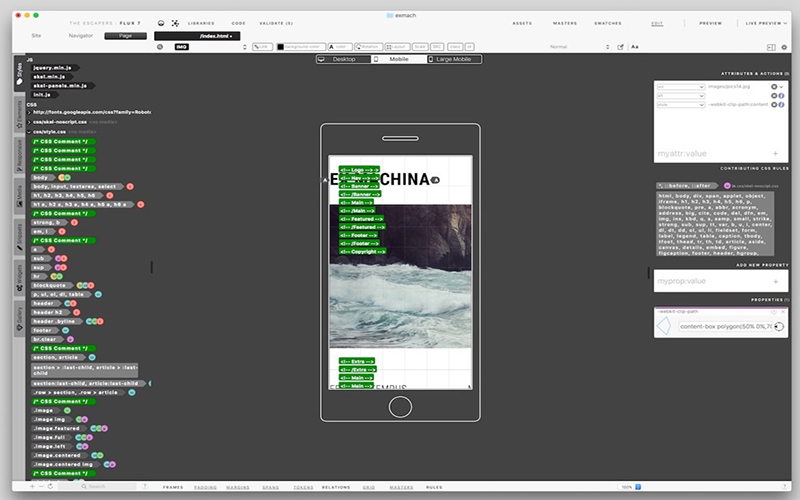The image size is (800, 500).
Task: Select the Desktop viewport tab
Action: tap(343, 59)
